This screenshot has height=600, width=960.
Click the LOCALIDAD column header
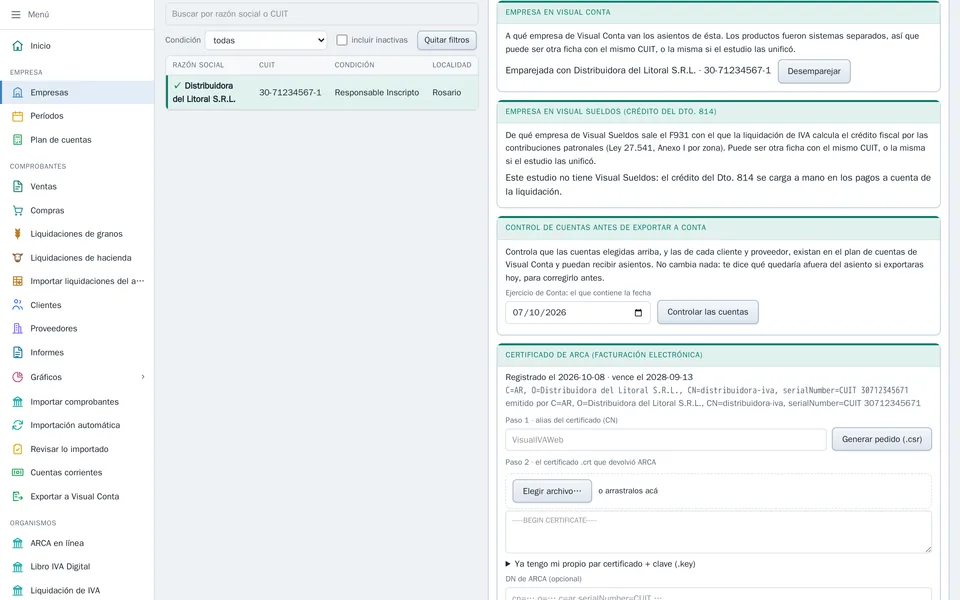(452, 65)
